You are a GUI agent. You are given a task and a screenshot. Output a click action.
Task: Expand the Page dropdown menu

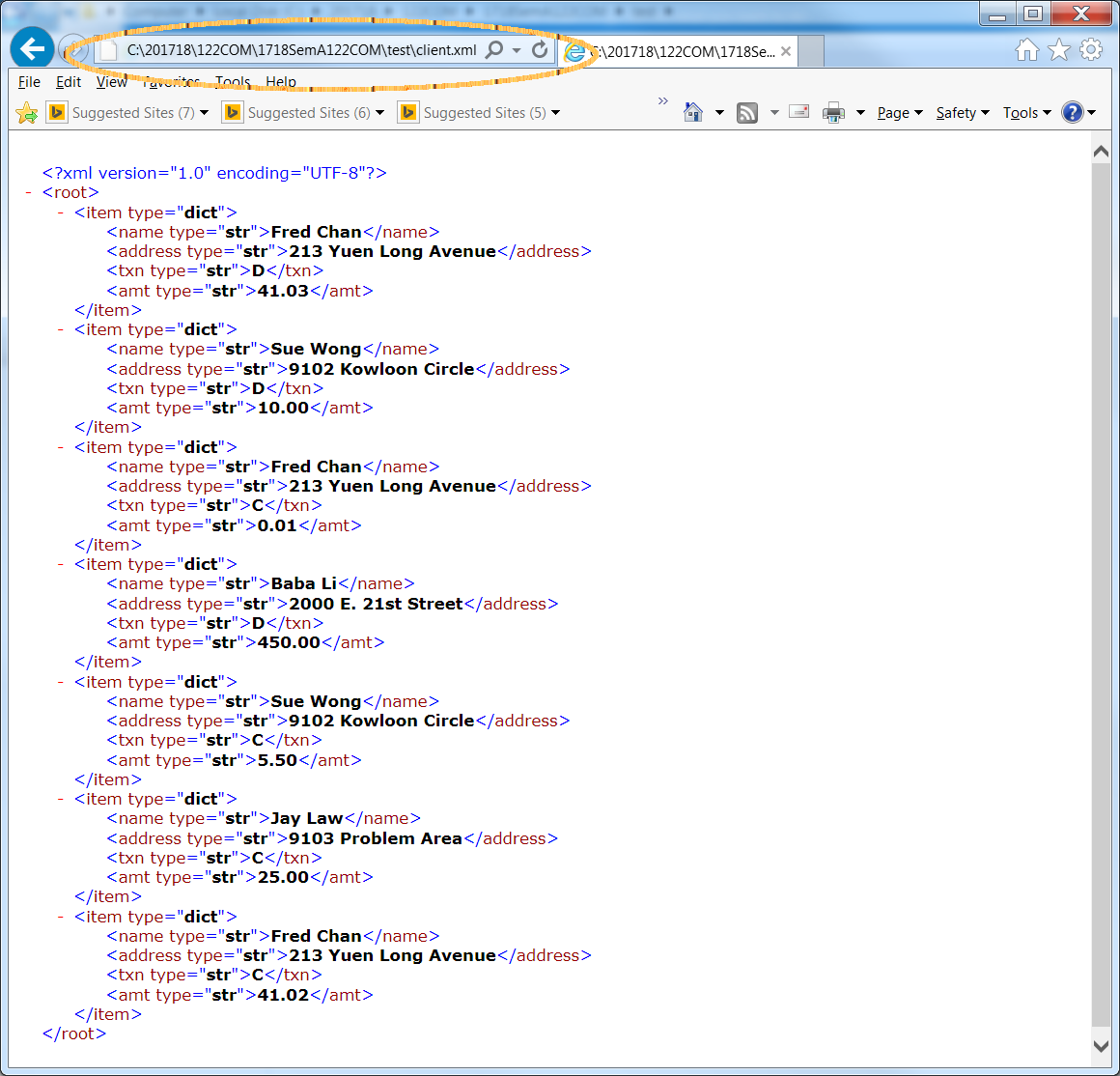[x=899, y=113]
